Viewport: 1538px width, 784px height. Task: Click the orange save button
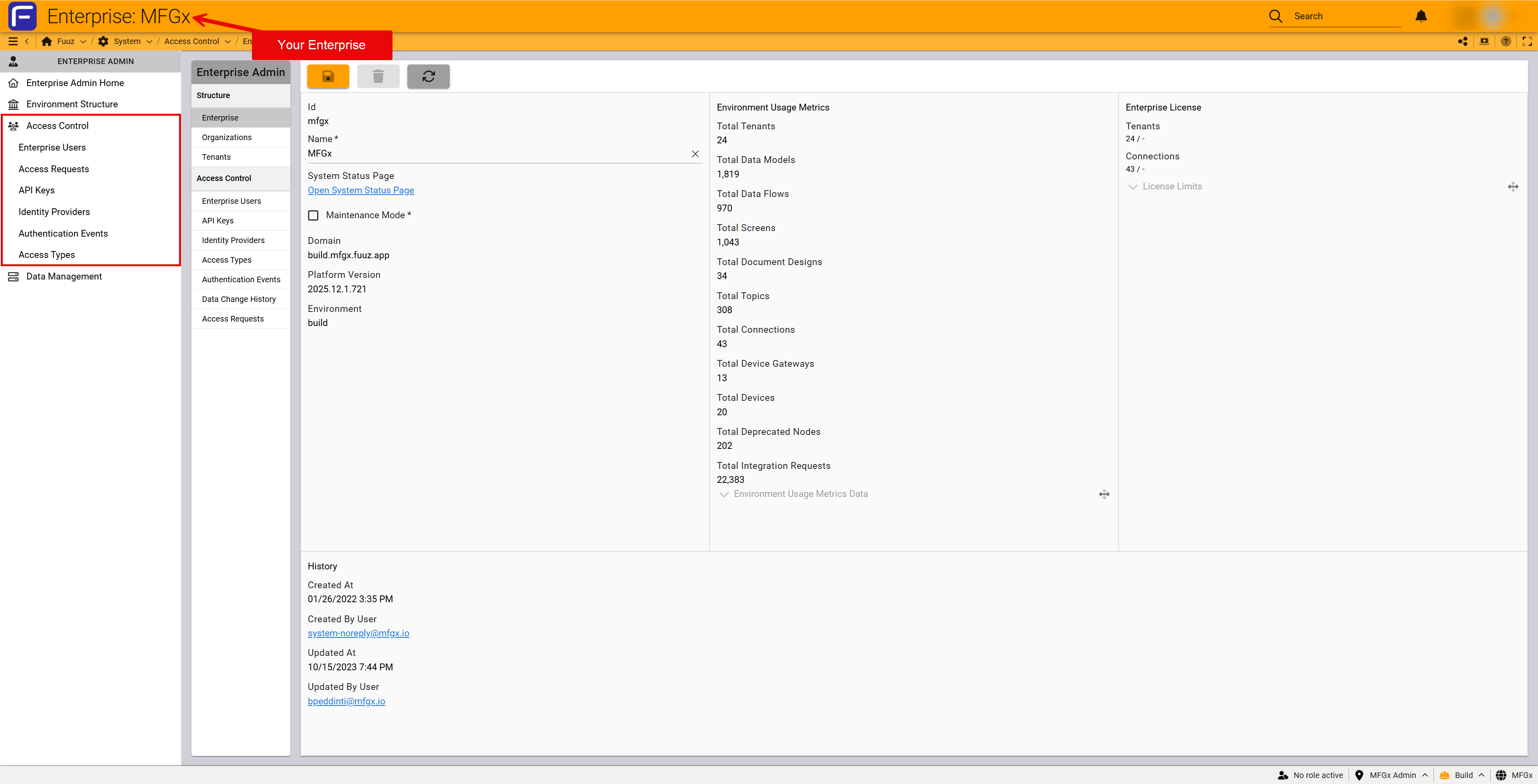pos(328,76)
